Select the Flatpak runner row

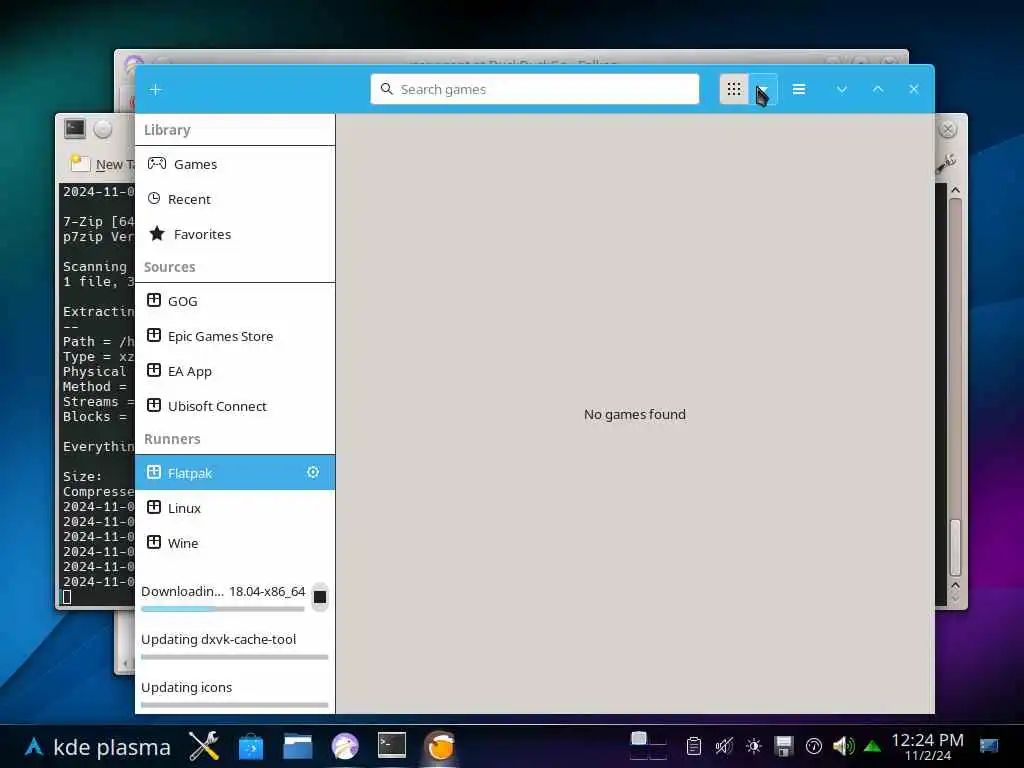(235, 472)
